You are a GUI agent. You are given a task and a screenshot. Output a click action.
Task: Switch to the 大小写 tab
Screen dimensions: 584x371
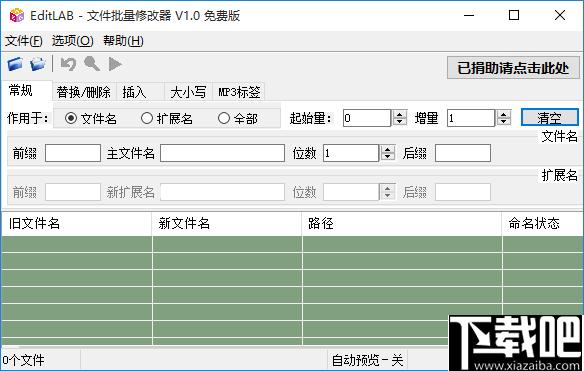[188, 92]
